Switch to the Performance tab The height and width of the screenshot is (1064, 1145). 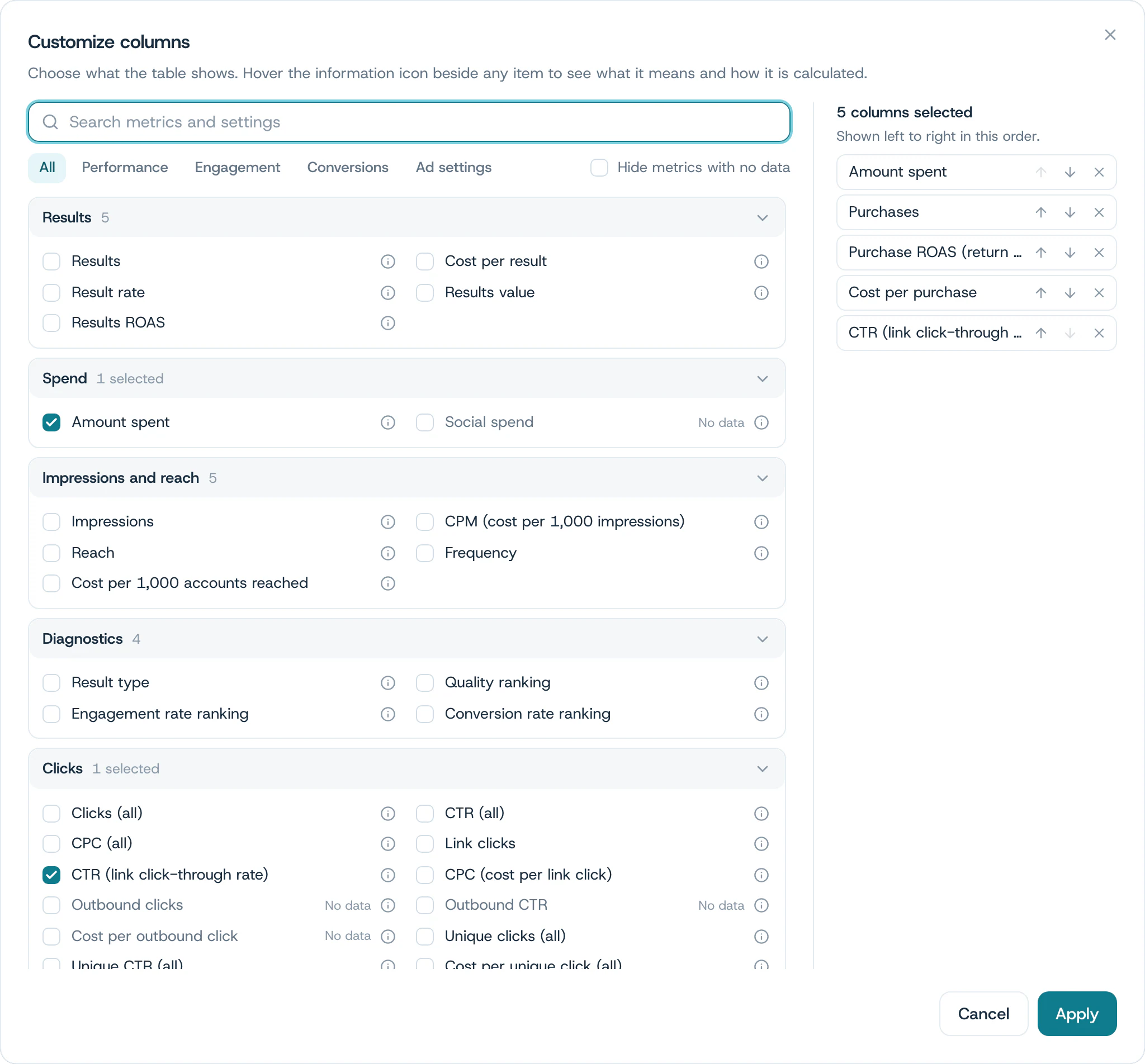pyautogui.click(x=125, y=168)
